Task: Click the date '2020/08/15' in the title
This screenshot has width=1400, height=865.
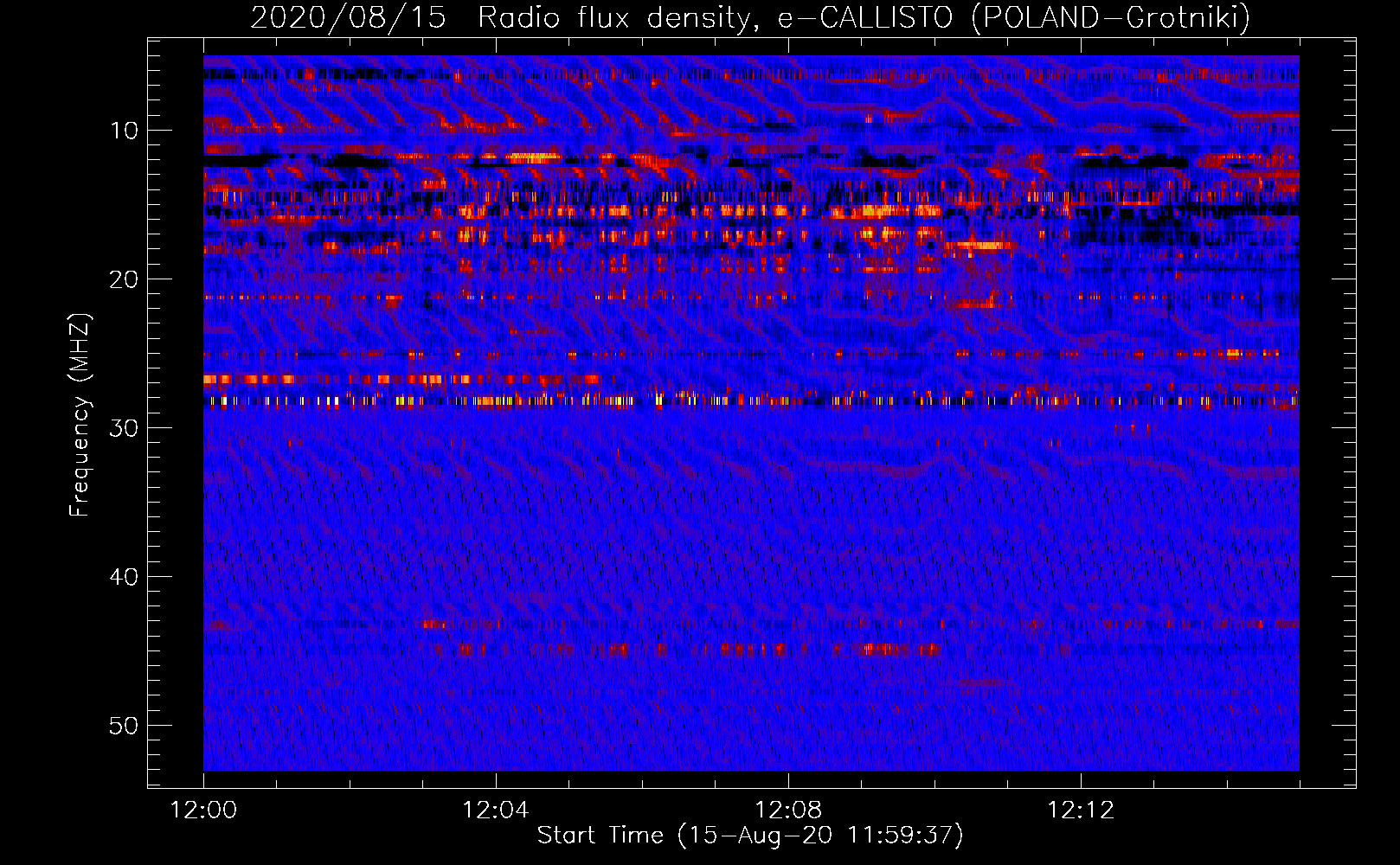Action: pyautogui.click(x=348, y=17)
